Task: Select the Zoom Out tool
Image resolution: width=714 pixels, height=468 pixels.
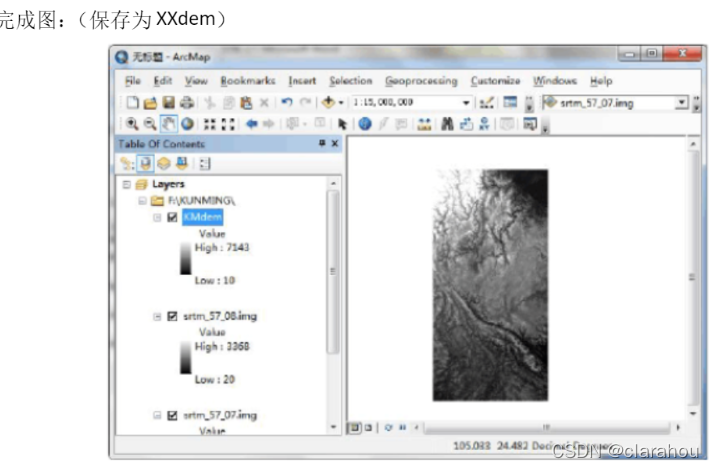Action: tap(150, 124)
